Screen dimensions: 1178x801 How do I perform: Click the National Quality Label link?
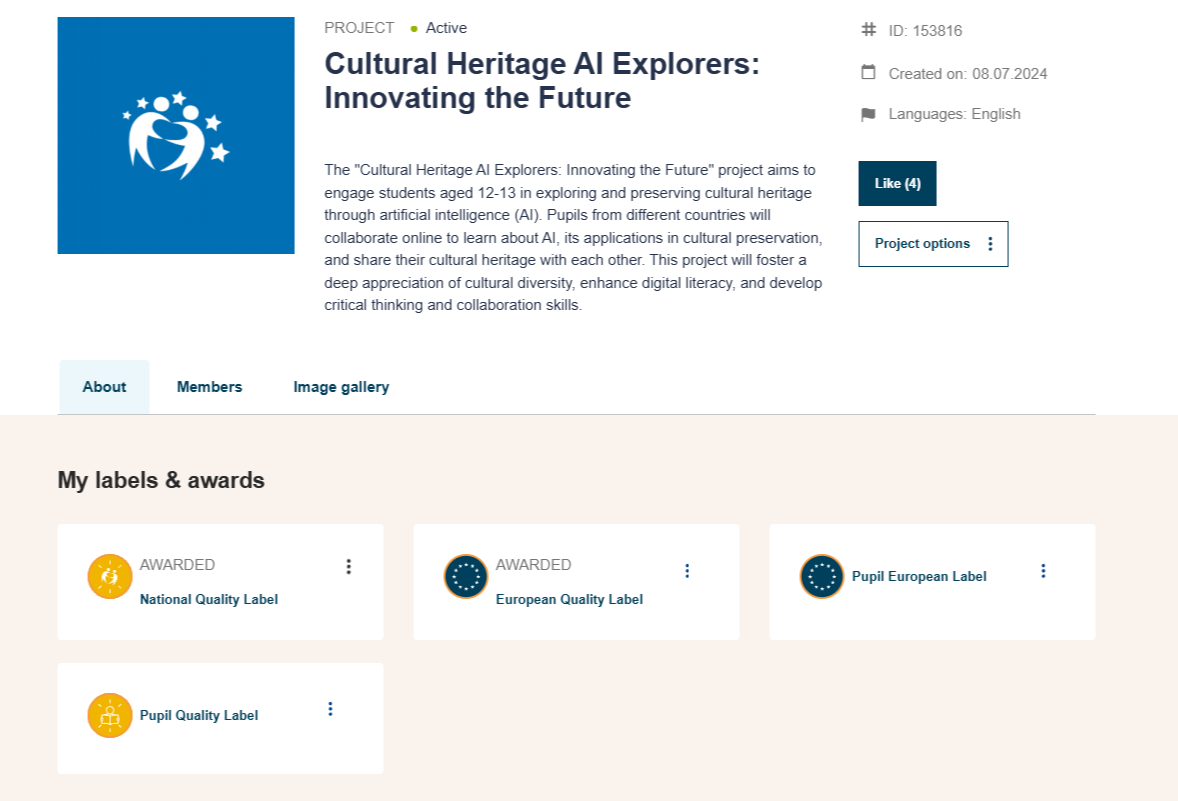pos(209,600)
